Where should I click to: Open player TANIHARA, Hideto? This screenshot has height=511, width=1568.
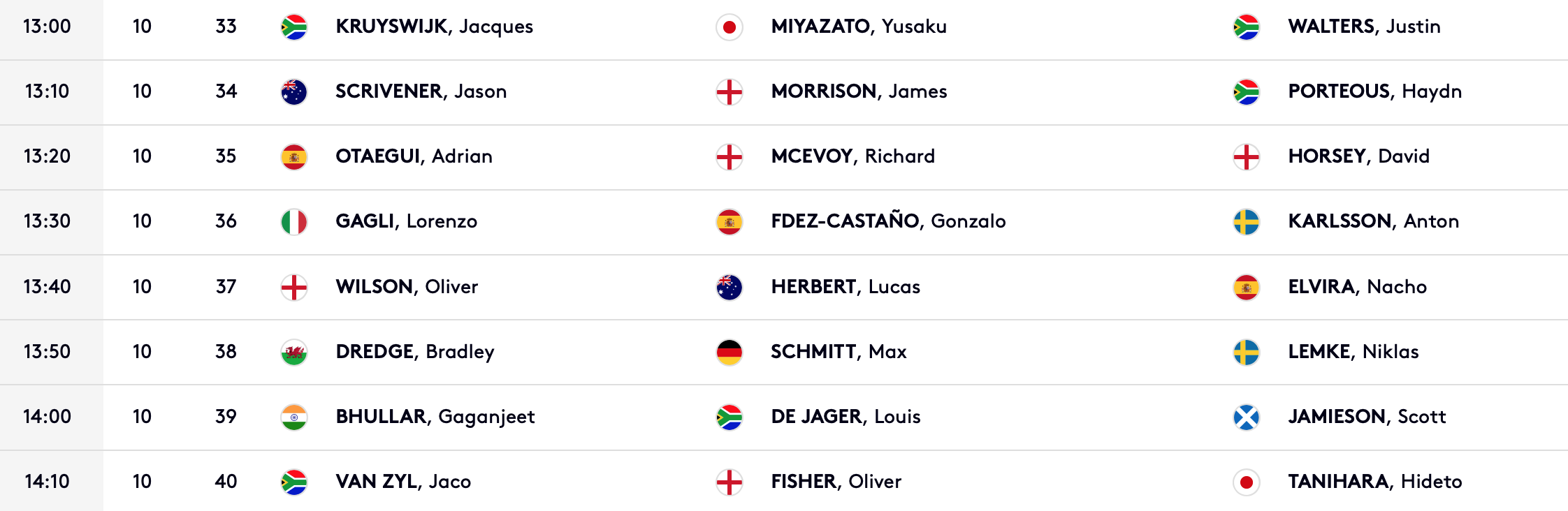1374,482
